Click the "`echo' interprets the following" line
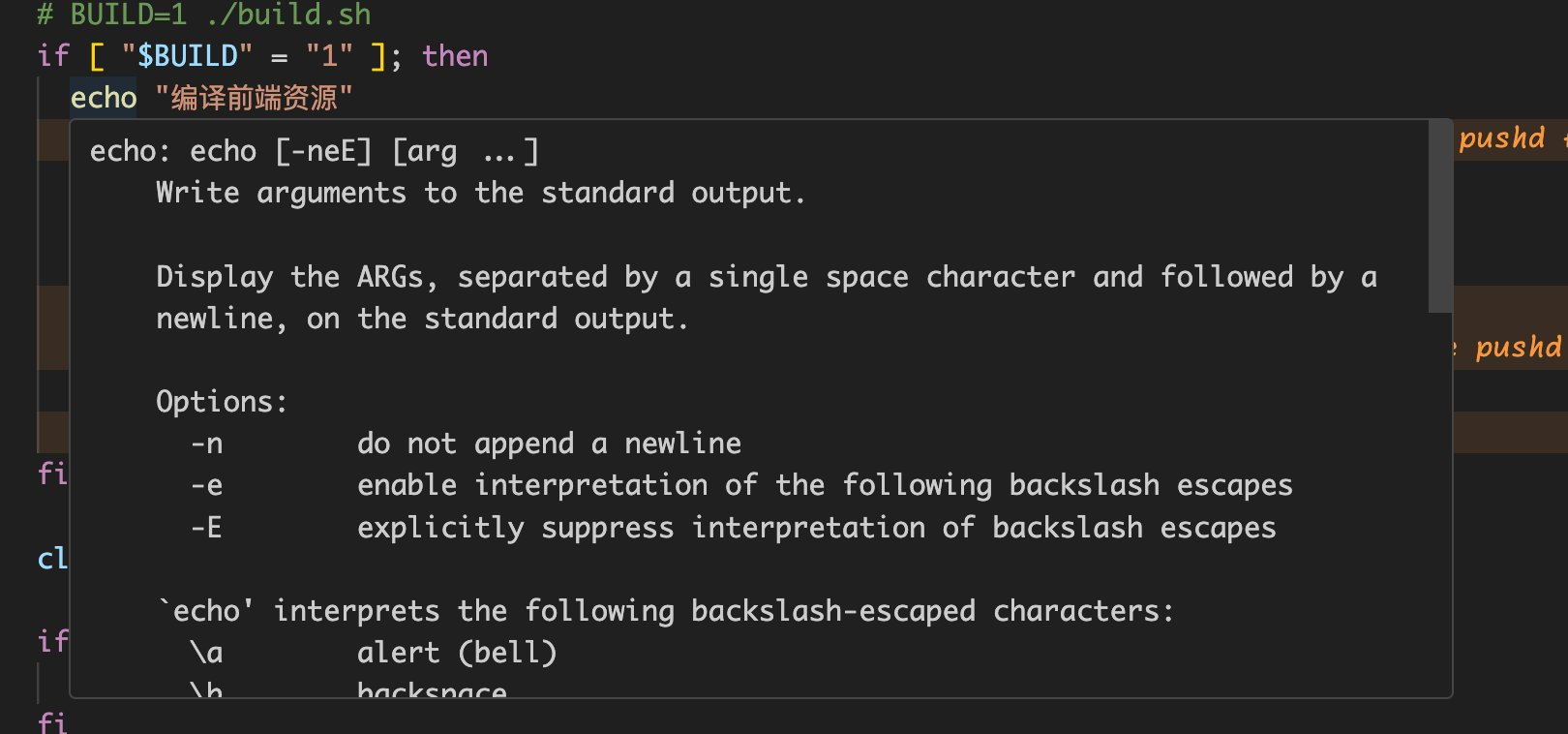This screenshot has height=734, width=1568. coord(666,612)
